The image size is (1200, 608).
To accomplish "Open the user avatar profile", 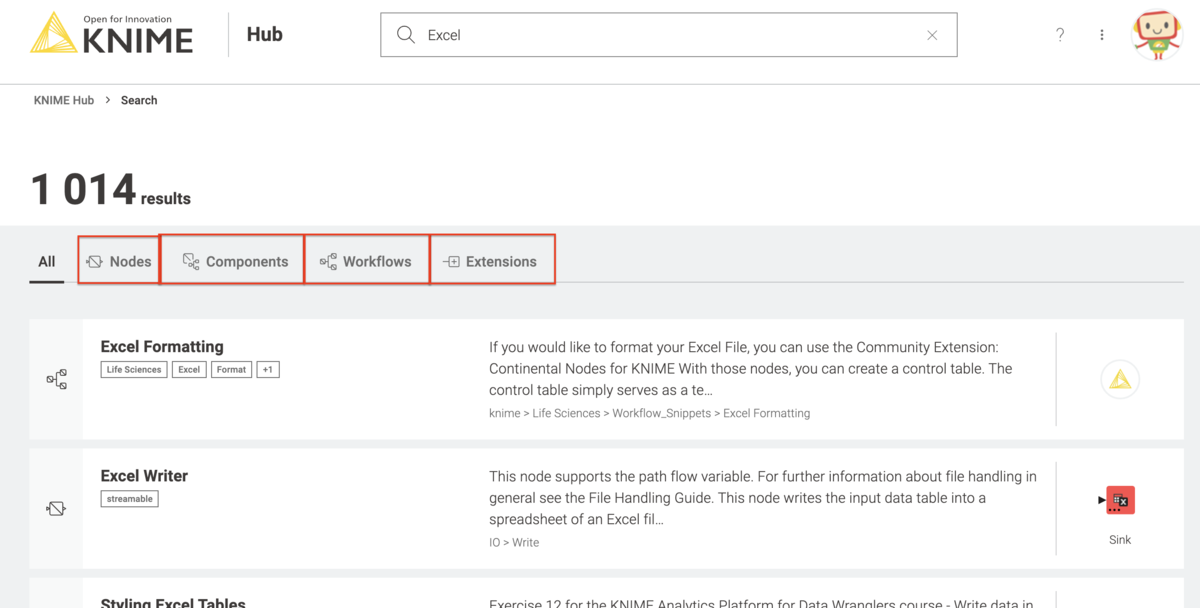I will (x=1157, y=35).
